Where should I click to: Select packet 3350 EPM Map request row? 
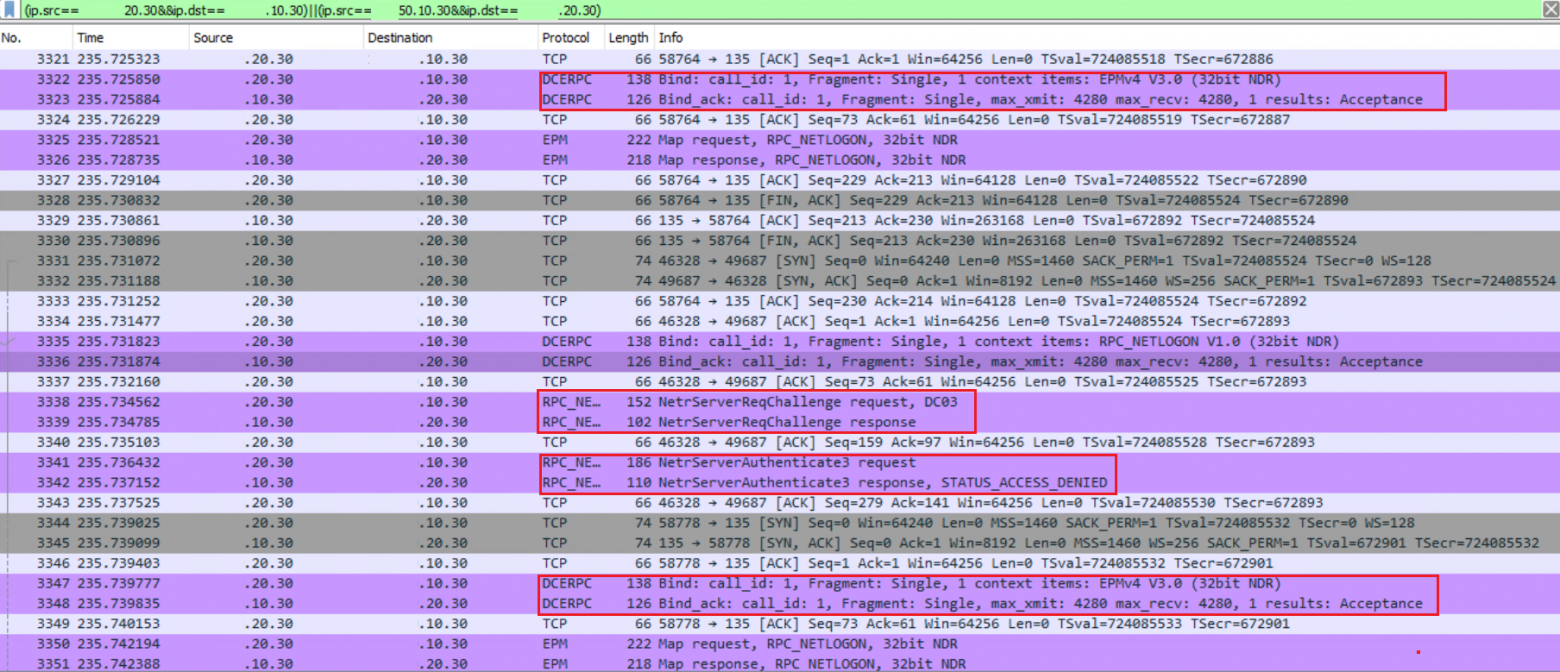click(780, 644)
